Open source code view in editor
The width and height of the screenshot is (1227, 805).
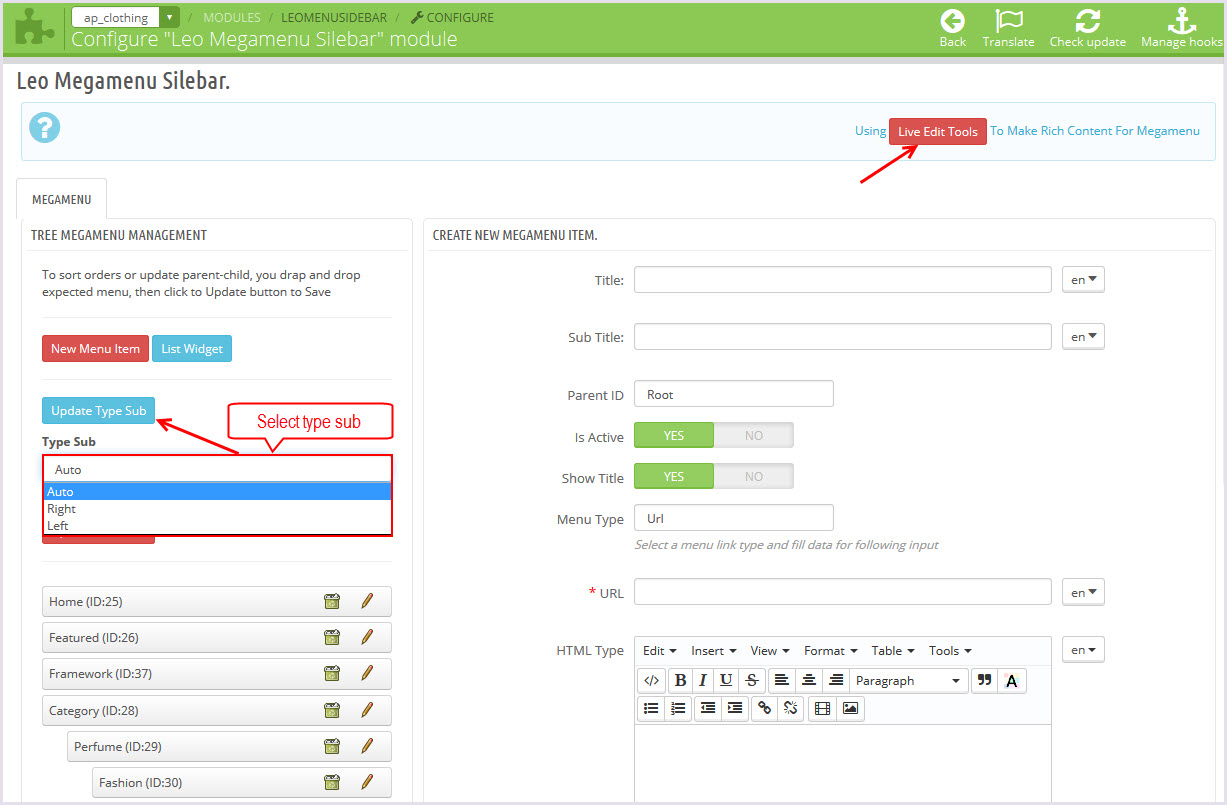point(651,680)
